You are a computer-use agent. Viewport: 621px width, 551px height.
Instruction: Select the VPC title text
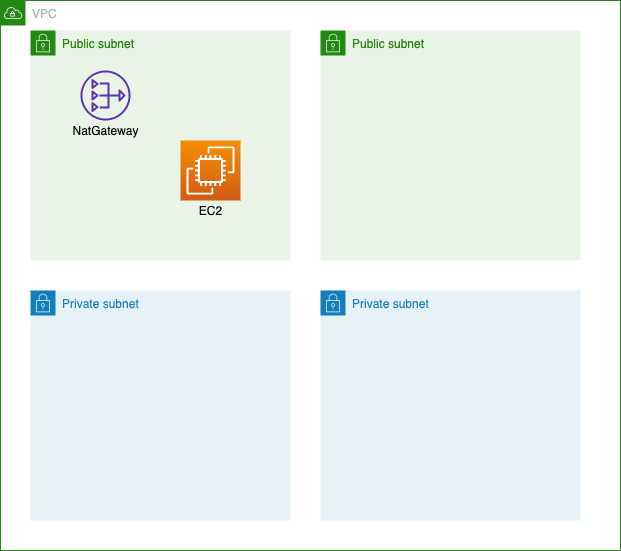[44, 13]
